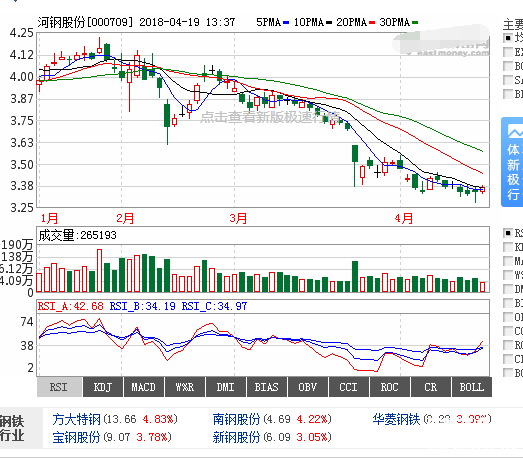The width and height of the screenshot is (523, 459).
Task: Open the 新钢股份 stock link
Action: (x=236, y=437)
